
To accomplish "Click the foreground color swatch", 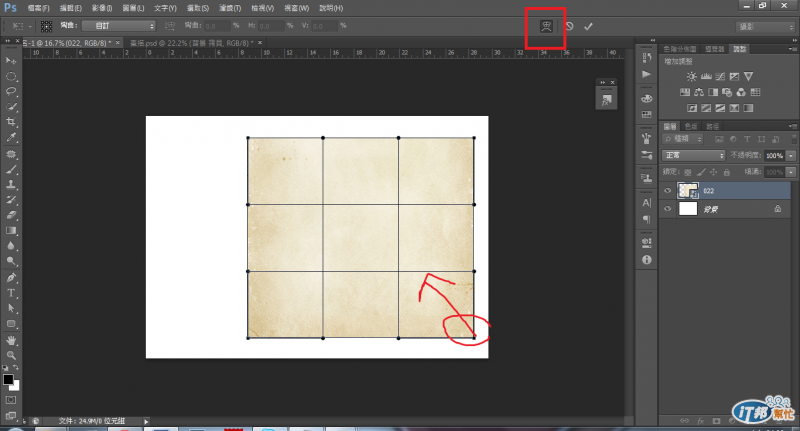I will (8, 379).
